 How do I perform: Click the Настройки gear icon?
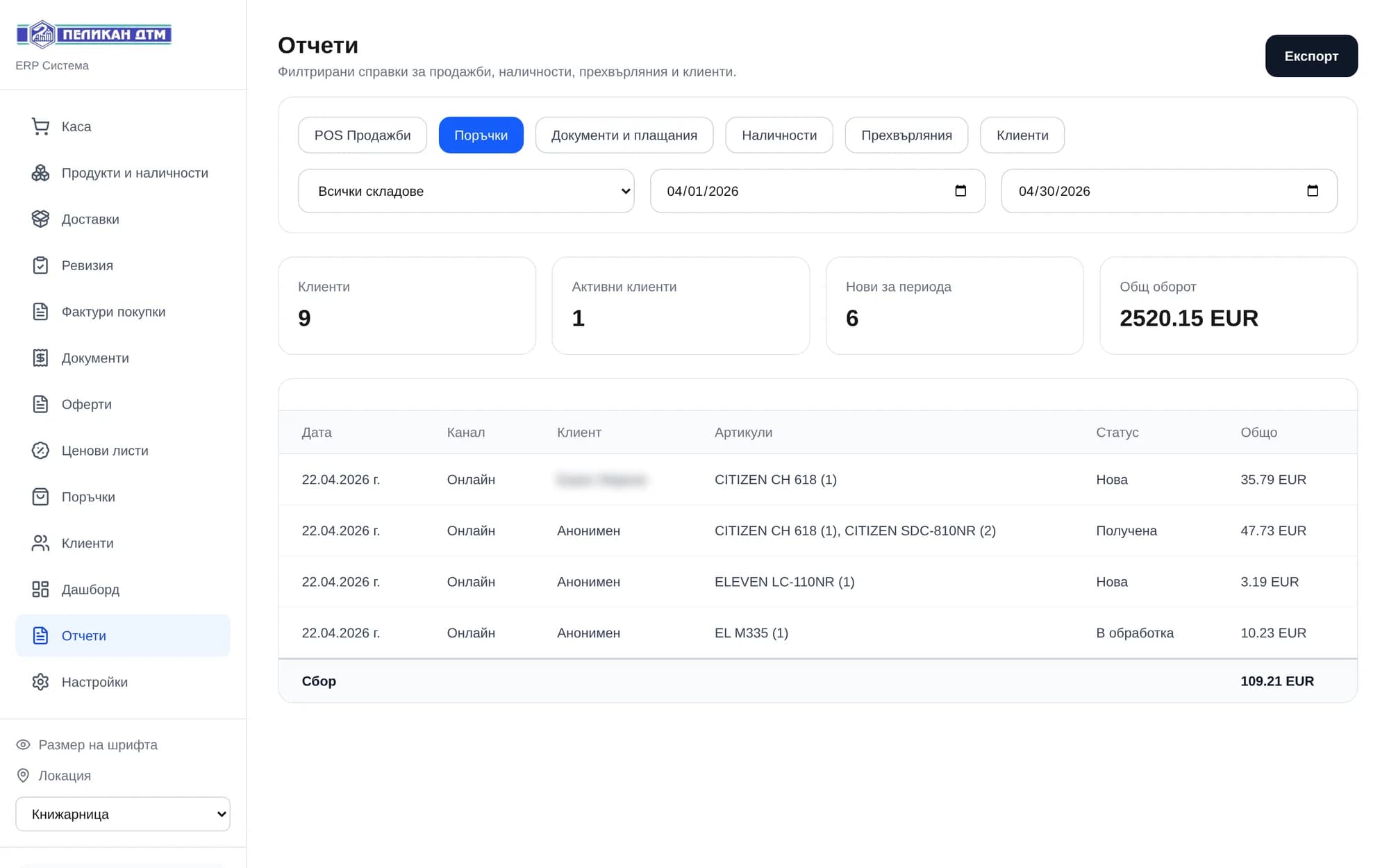40,682
